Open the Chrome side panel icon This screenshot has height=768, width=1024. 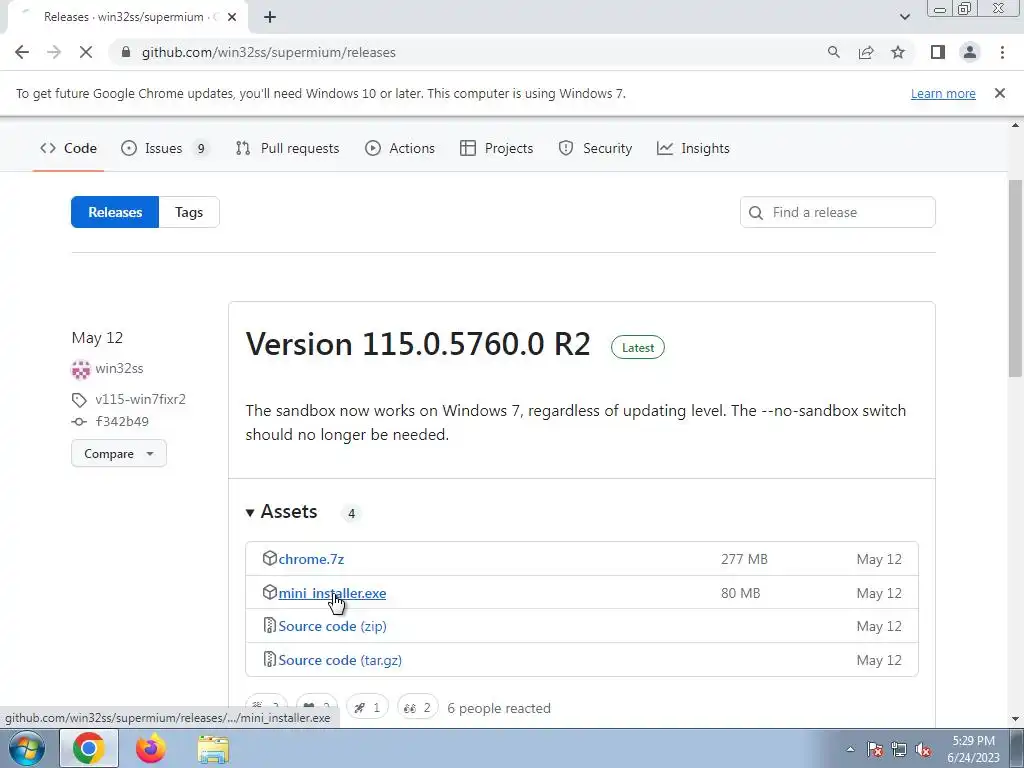(938, 52)
